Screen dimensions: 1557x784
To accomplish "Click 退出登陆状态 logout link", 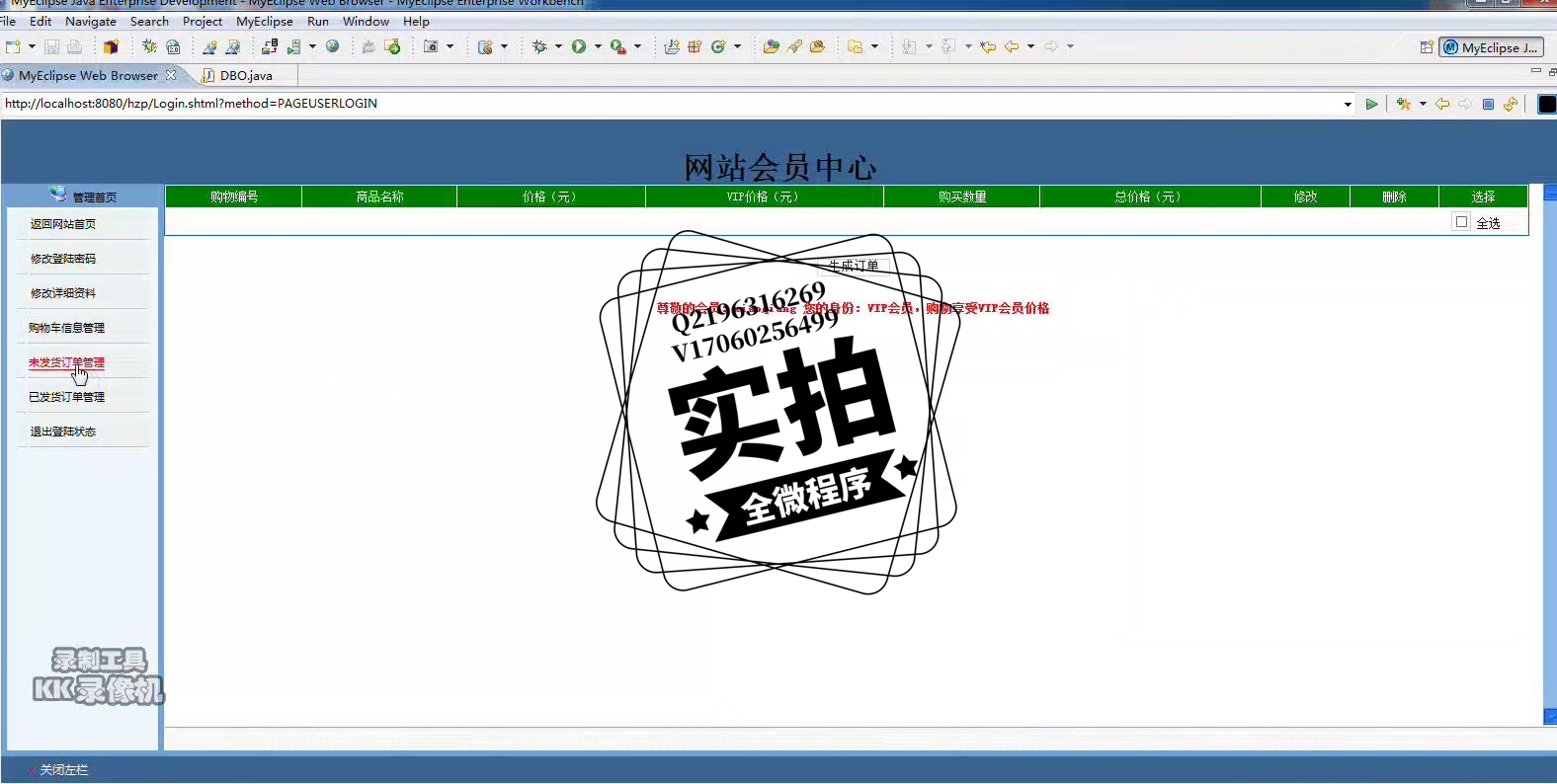I will click(63, 431).
